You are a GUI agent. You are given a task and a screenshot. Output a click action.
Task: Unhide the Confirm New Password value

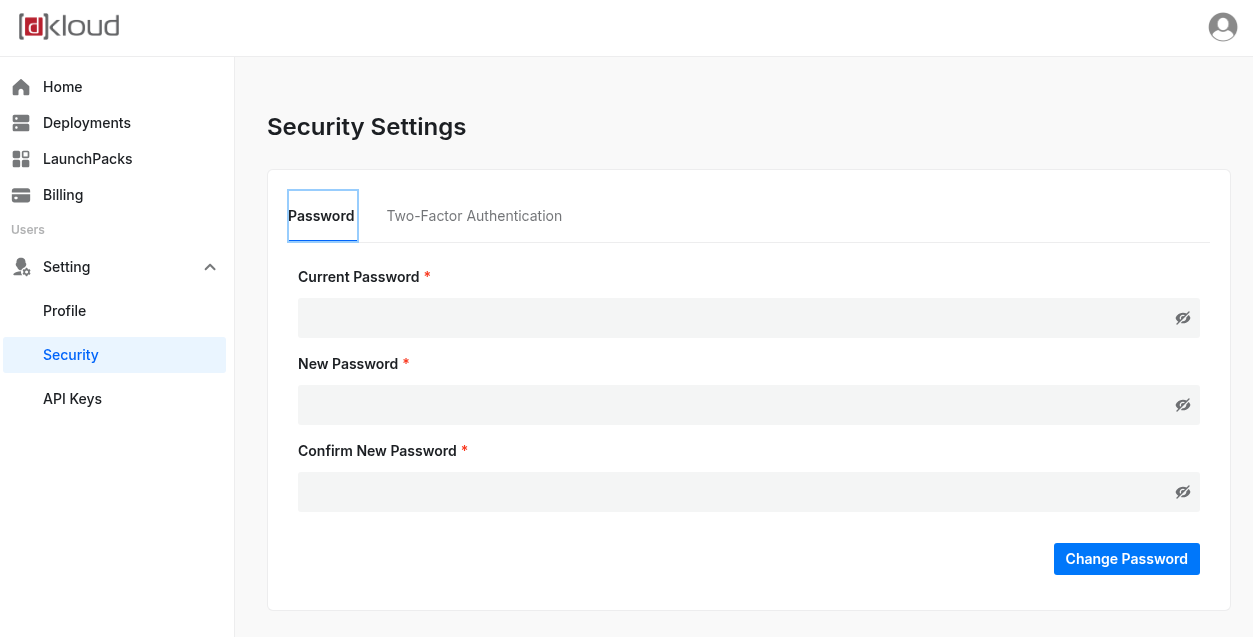1182,491
